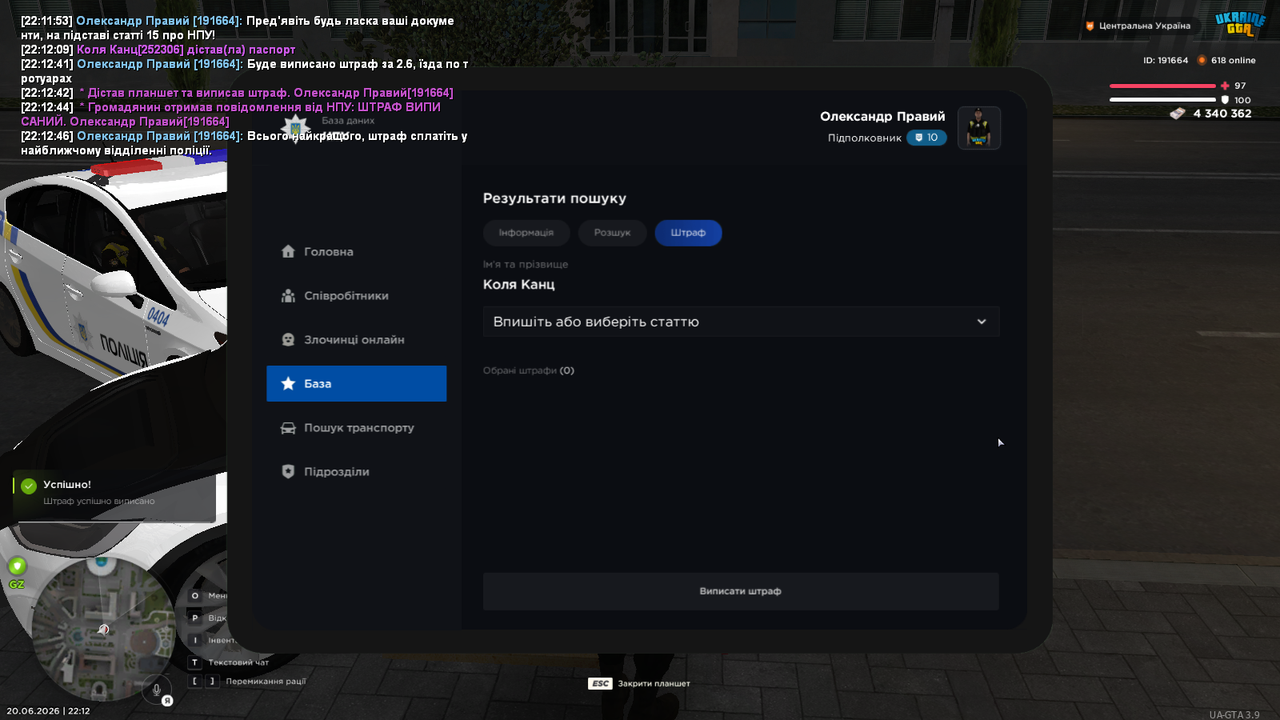Click the Закрити планшет label
Screen dimensions: 1280x720
(x=654, y=684)
